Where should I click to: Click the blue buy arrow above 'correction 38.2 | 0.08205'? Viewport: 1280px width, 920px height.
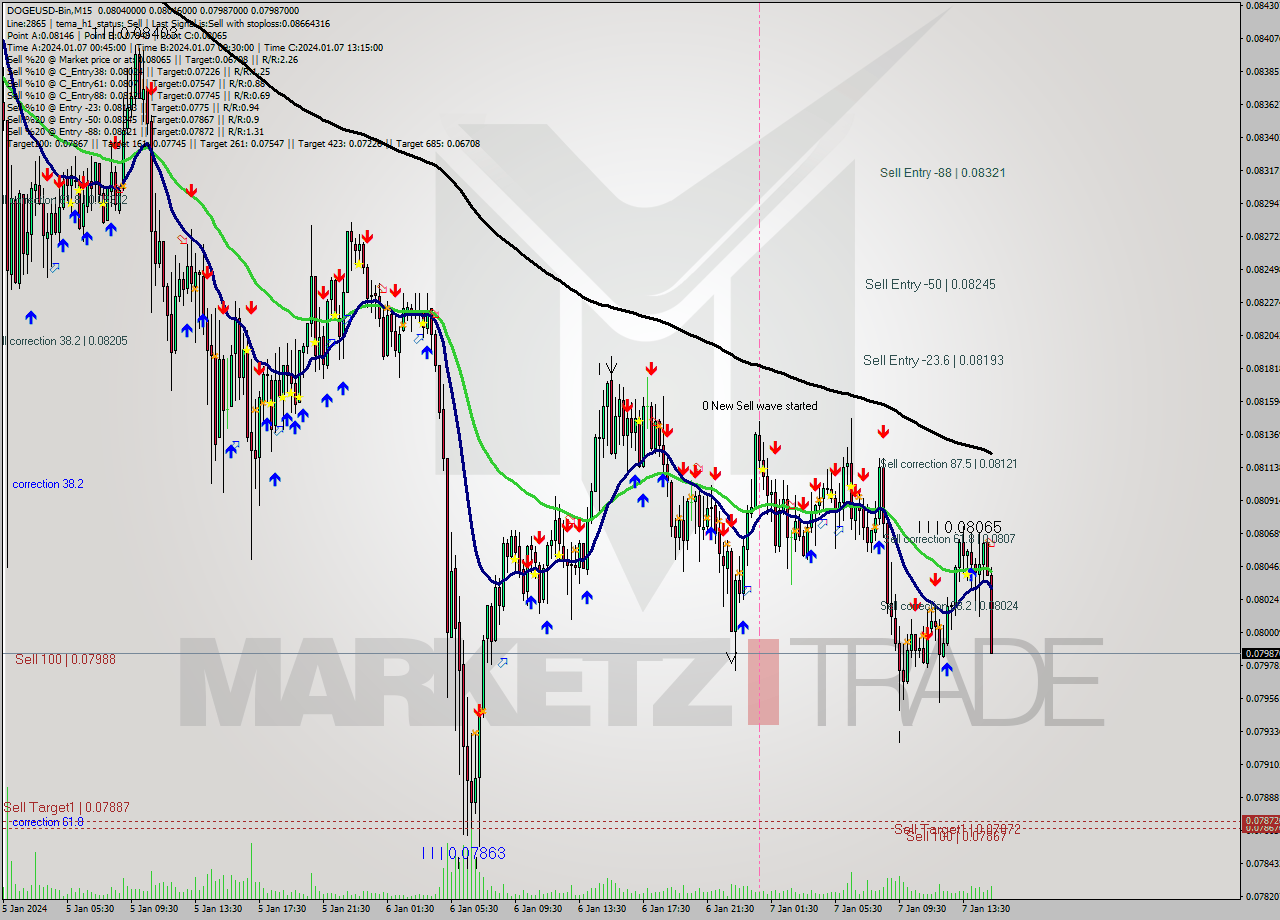(31, 317)
